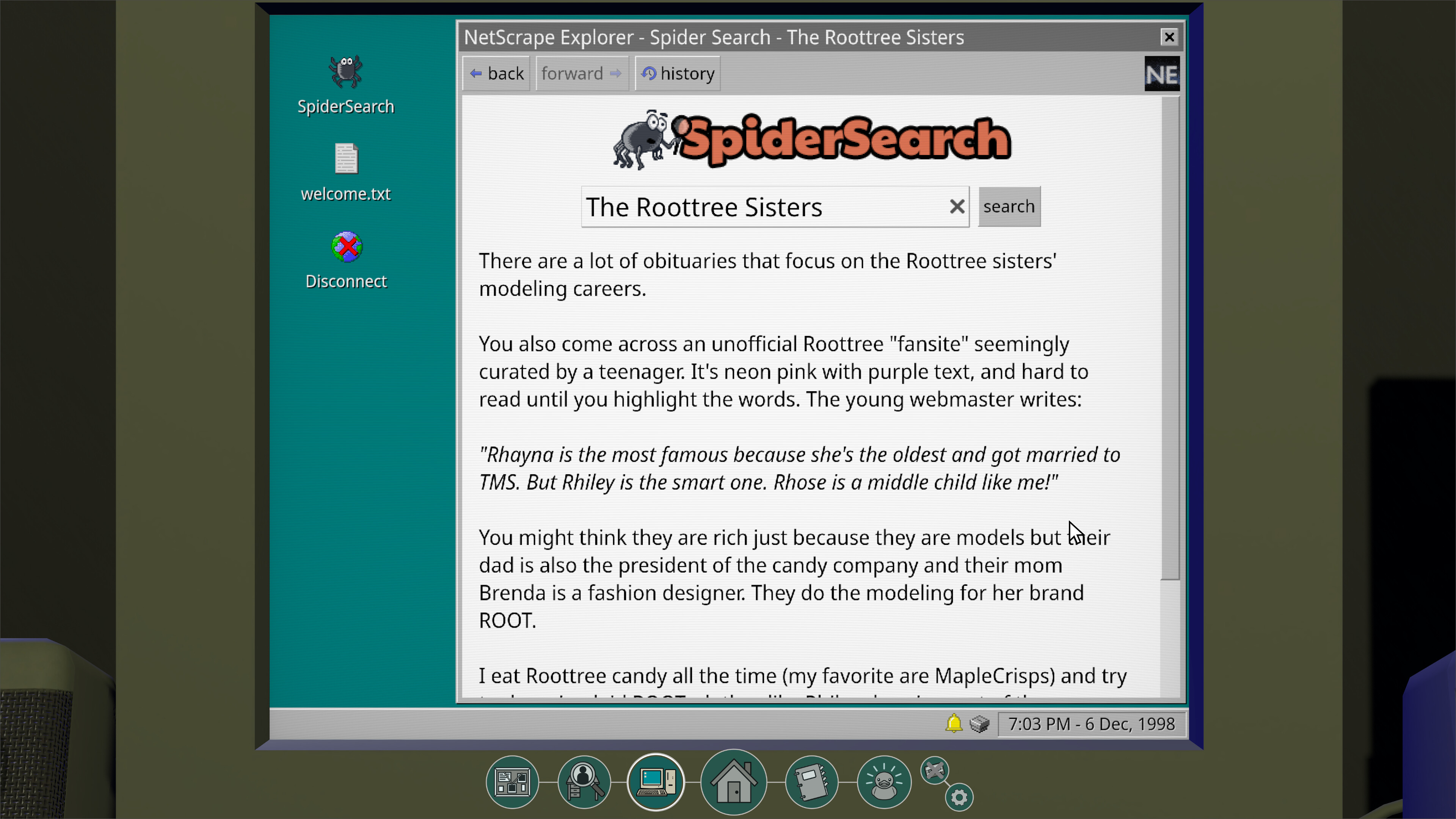Go home via the house dock icon
Screen dimensions: 1456x819
(x=733, y=782)
